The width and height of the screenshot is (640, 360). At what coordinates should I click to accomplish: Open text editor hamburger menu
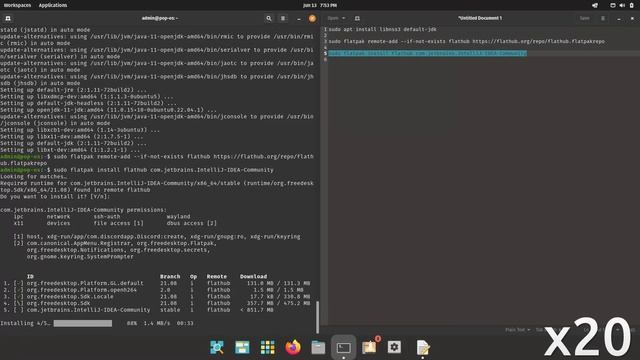point(603,18)
